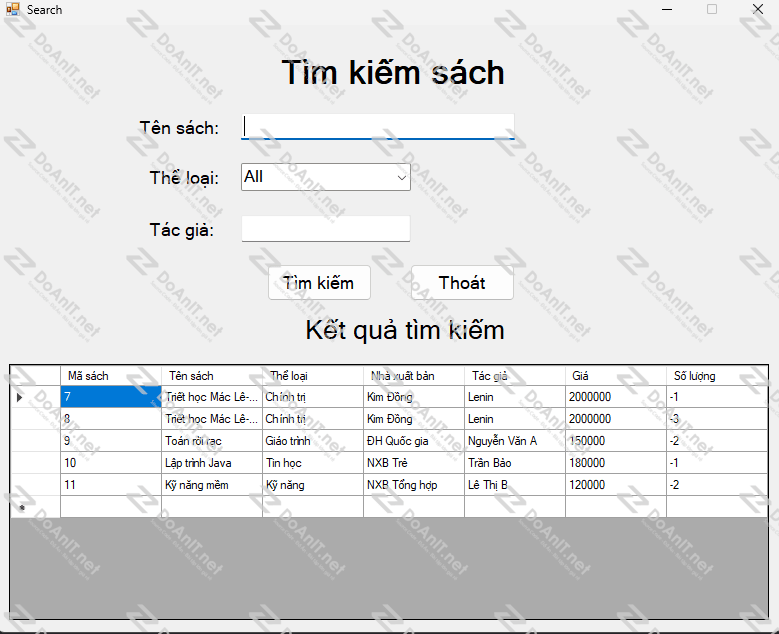Viewport: 779px width, 634px height.
Task: Sort by the Tên sách column header
Action: pos(211,376)
